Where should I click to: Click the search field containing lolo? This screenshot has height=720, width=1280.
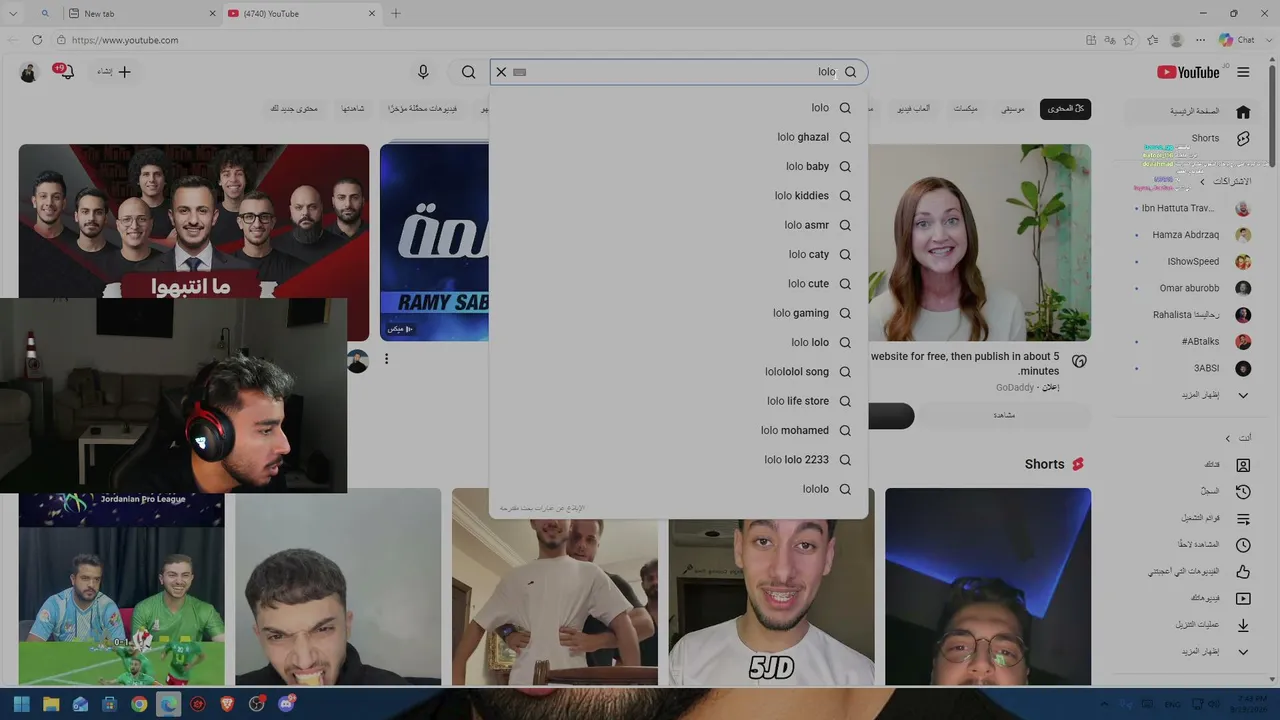678,72
